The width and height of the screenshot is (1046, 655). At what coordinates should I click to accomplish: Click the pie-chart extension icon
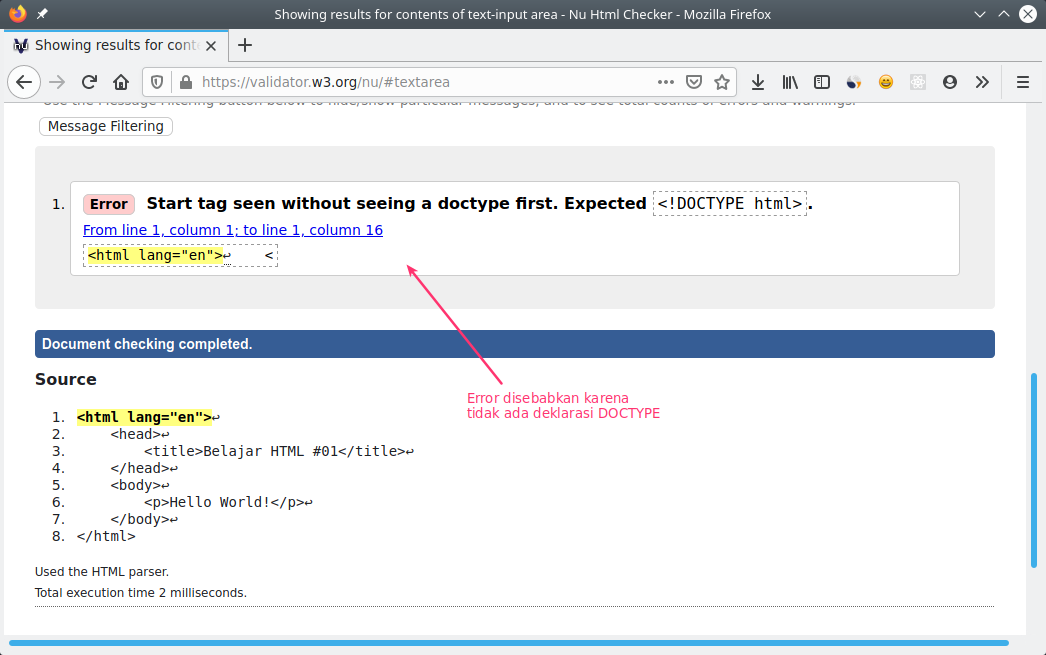pyautogui.click(x=854, y=82)
